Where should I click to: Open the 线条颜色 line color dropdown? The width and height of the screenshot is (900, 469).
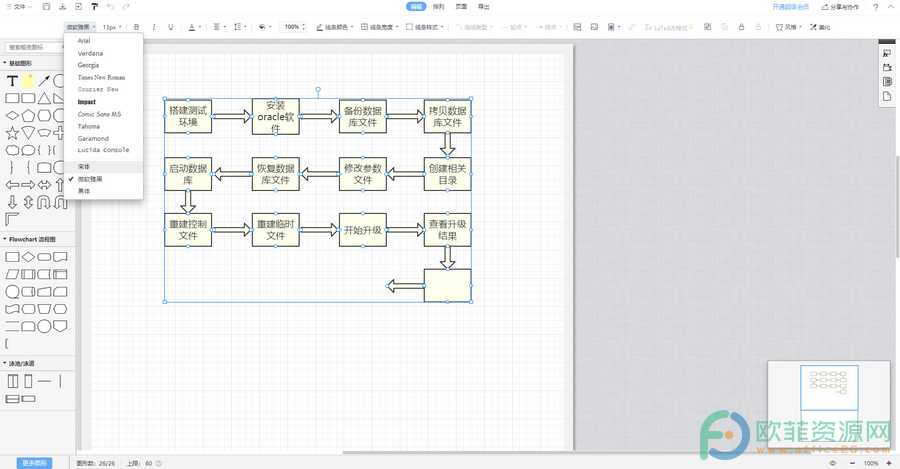(334, 27)
